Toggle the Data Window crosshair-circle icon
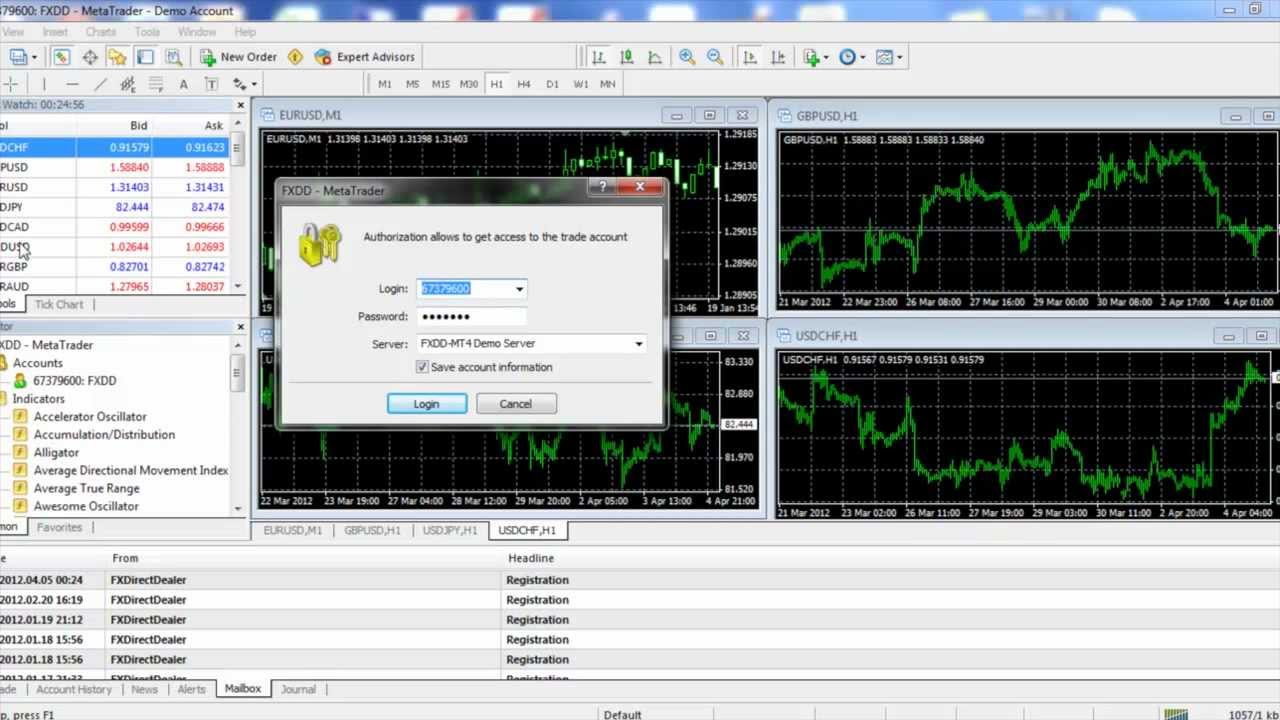 coord(89,57)
